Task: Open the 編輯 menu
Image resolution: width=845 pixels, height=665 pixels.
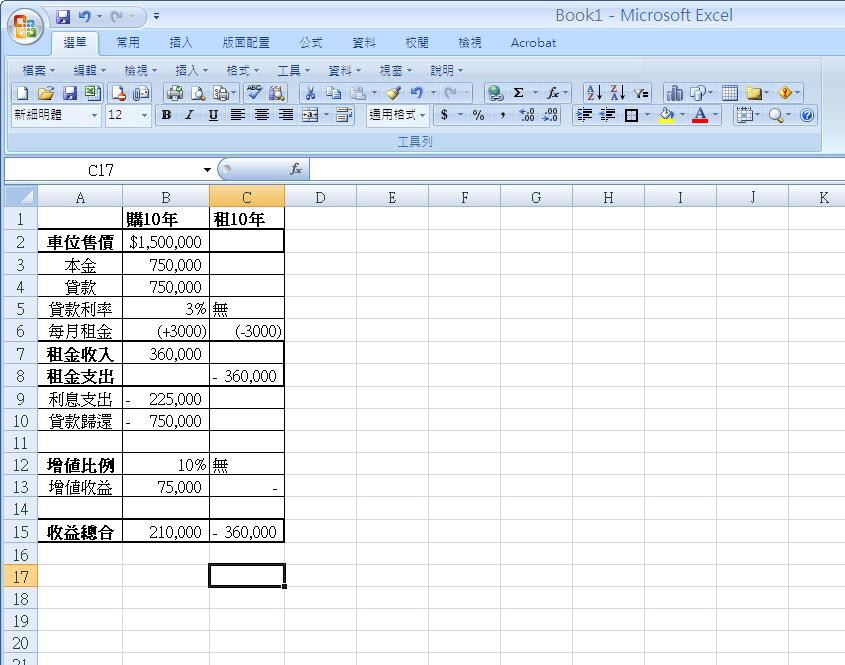Action: tap(89, 71)
